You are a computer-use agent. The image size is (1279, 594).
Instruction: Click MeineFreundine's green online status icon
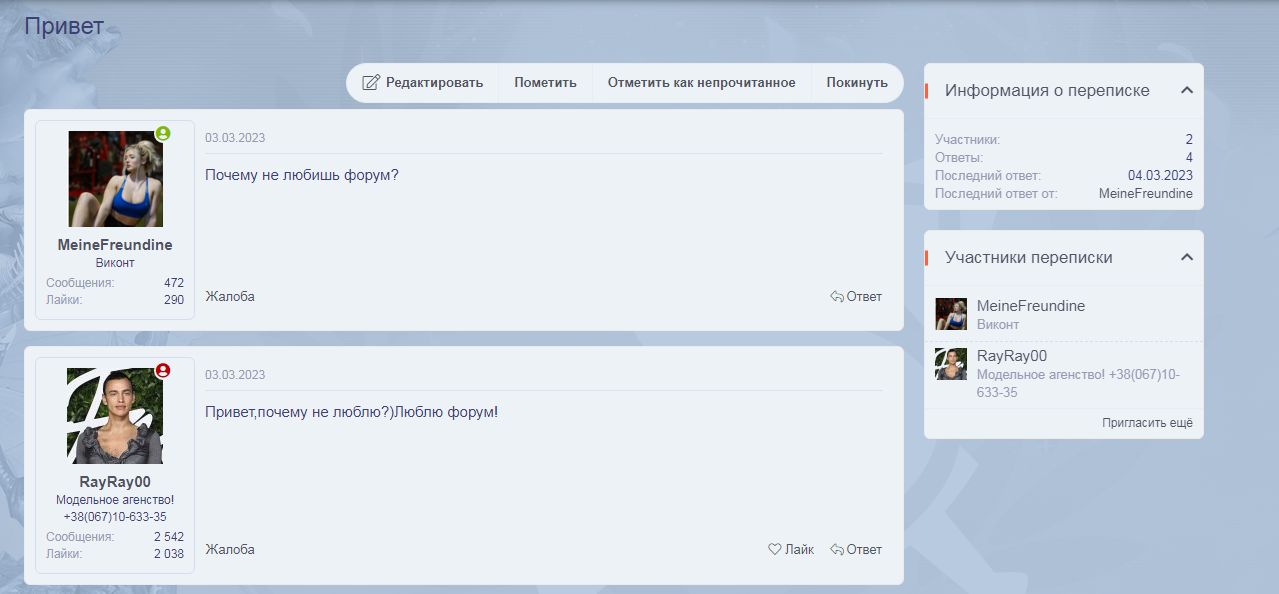point(163,133)
